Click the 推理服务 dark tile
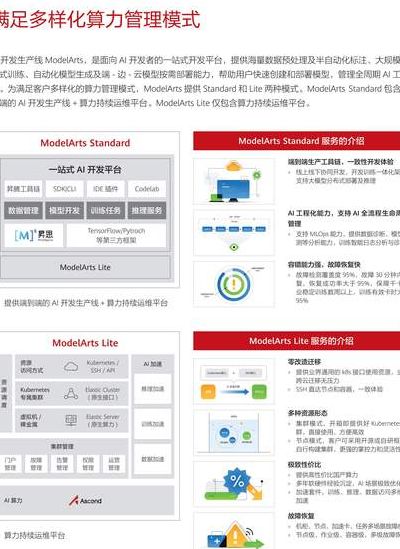The width and height of the screenshot is (400, 549). tap(147, 210)
